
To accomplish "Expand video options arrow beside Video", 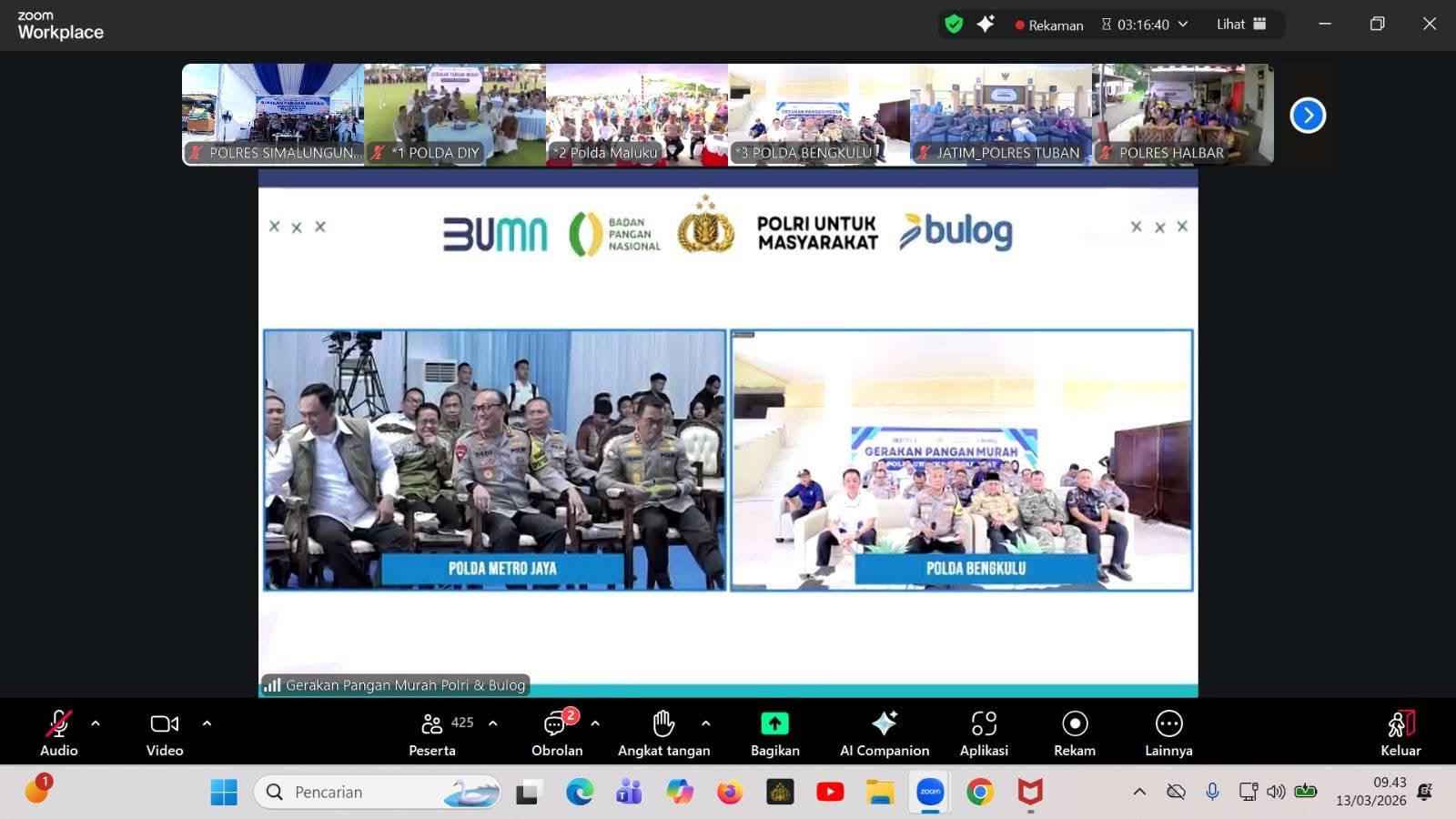I will [207, 724].
